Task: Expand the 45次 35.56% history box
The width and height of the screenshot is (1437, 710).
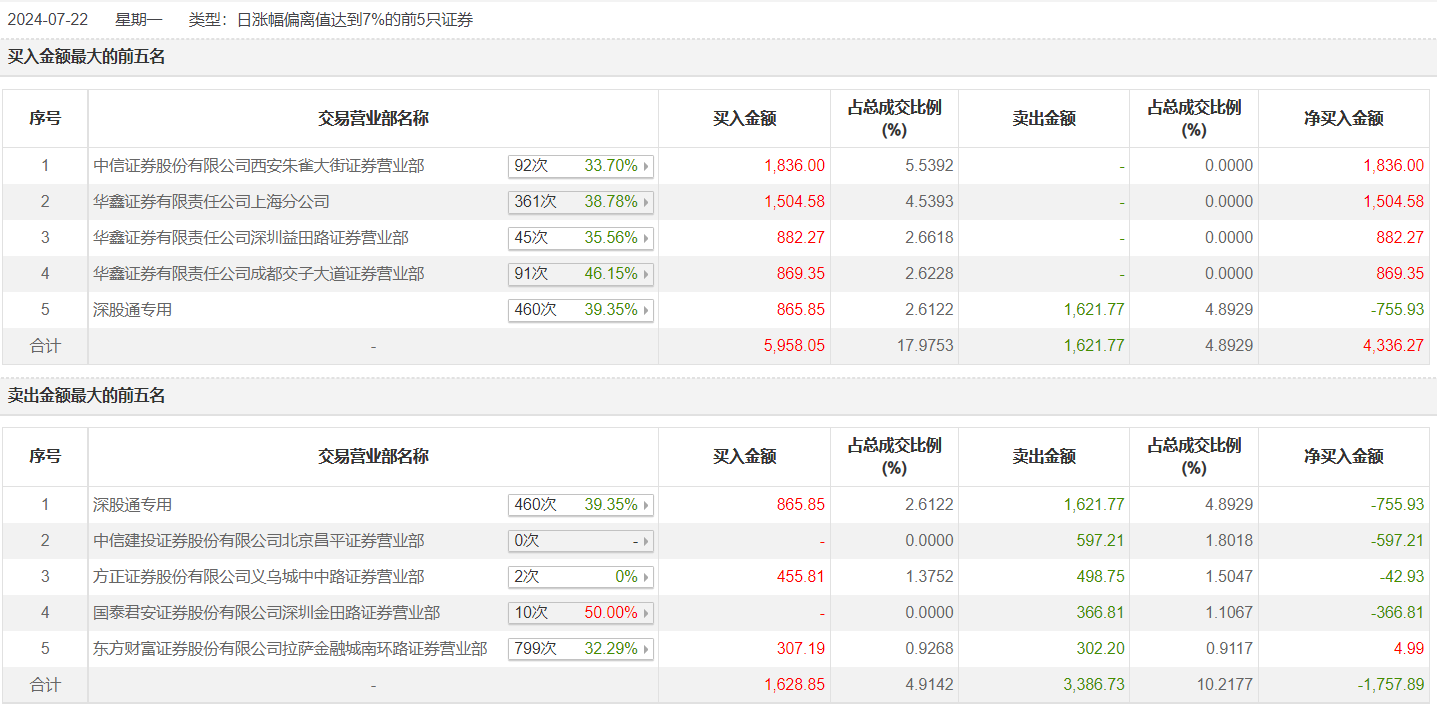Action: (x=581, y=238)
